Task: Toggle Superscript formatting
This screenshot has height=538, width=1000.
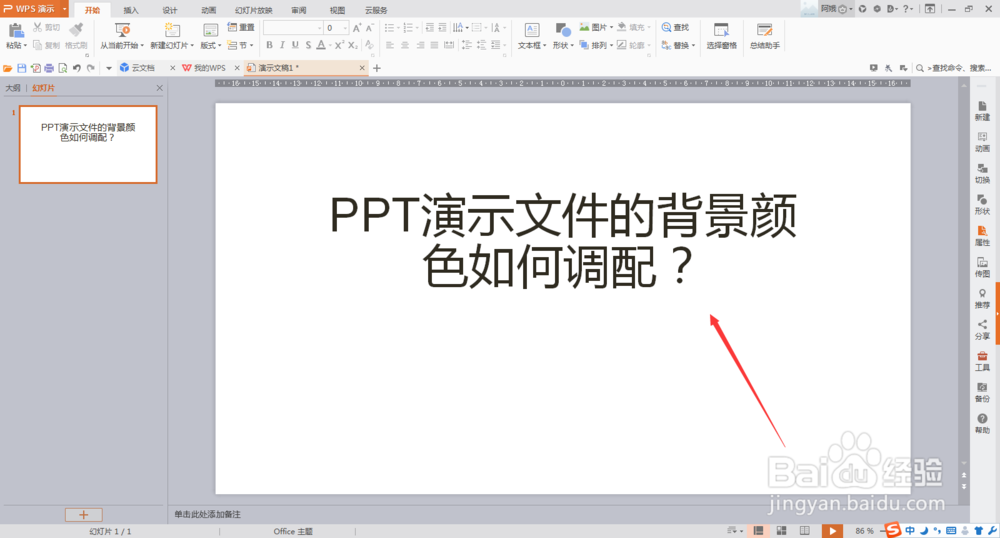Action: pyautogui.click(x=339, y=45)
